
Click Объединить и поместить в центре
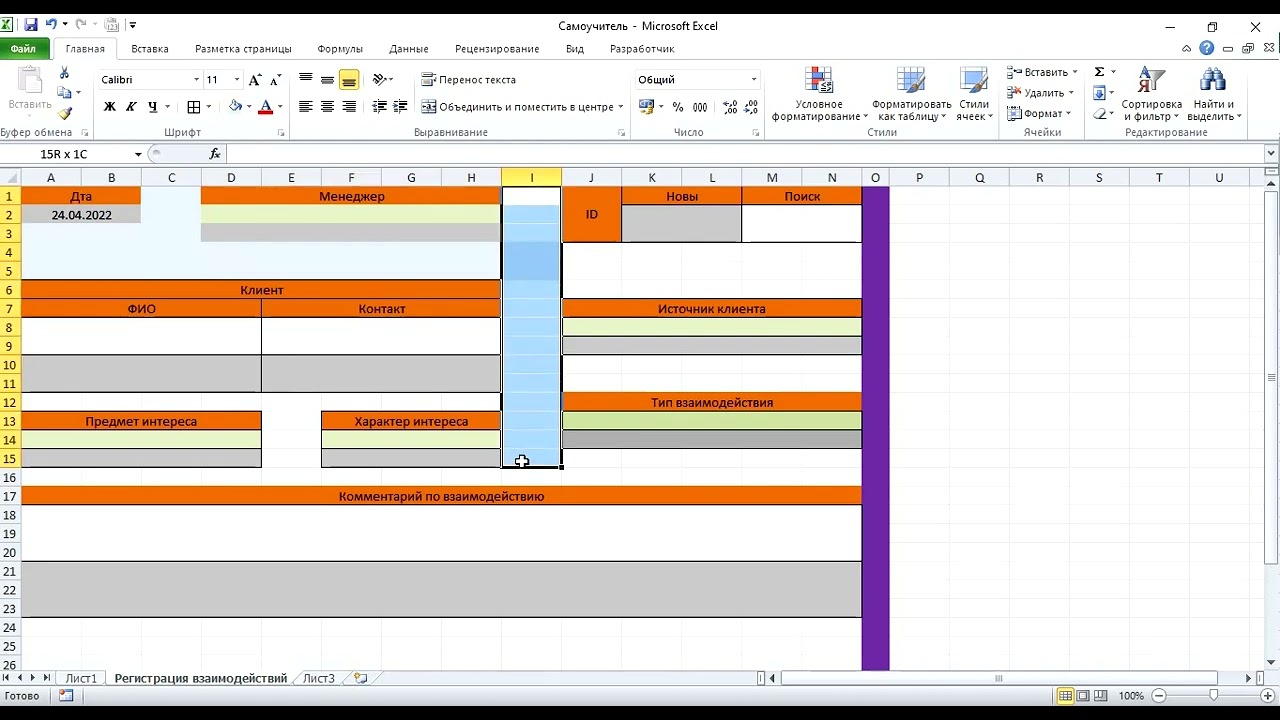(x=517, y=107)
